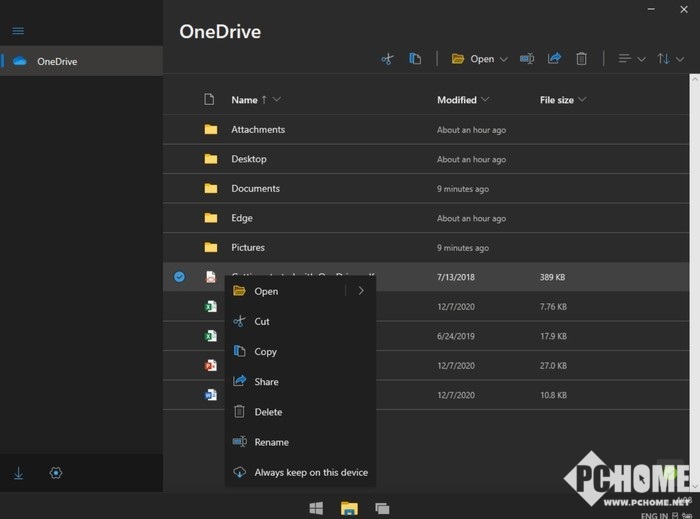Click the download arrow icon in sidebar
This screenshot has height=519, width=700.
[x=19, y=473]
